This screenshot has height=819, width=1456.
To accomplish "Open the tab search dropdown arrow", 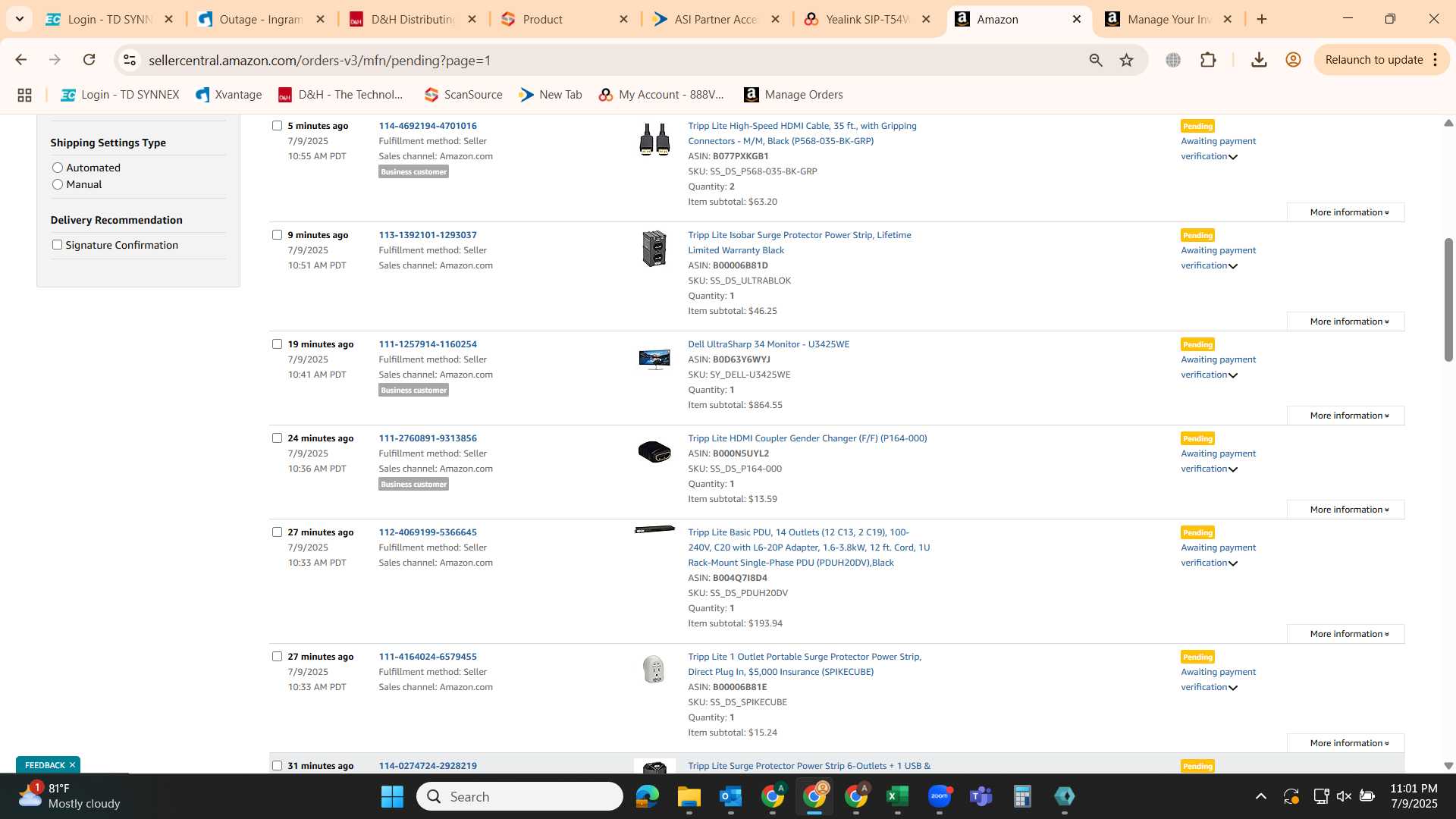I will pyautogui.click(x=20, y=19).
